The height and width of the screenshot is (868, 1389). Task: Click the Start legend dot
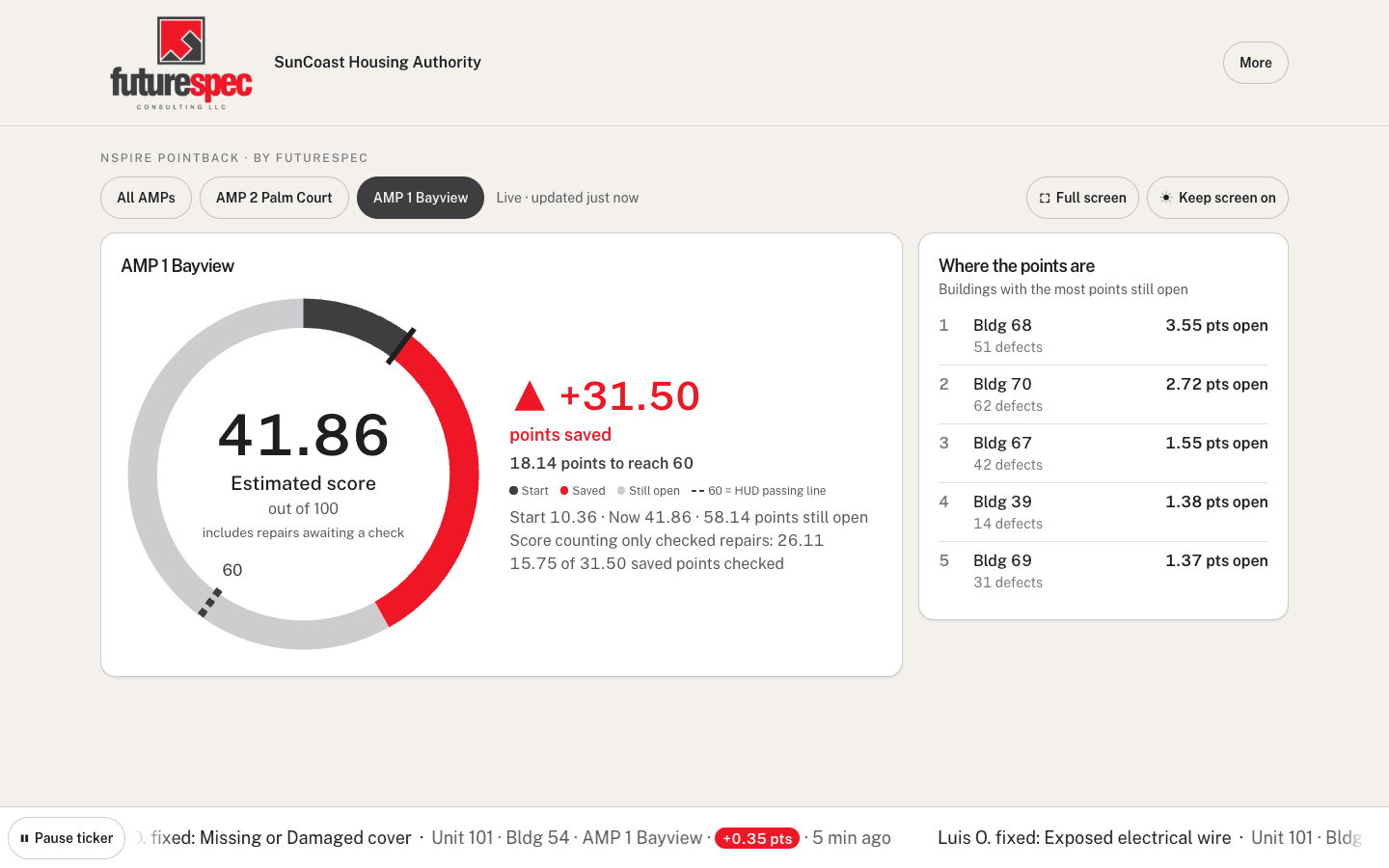(x=514, y=491)
